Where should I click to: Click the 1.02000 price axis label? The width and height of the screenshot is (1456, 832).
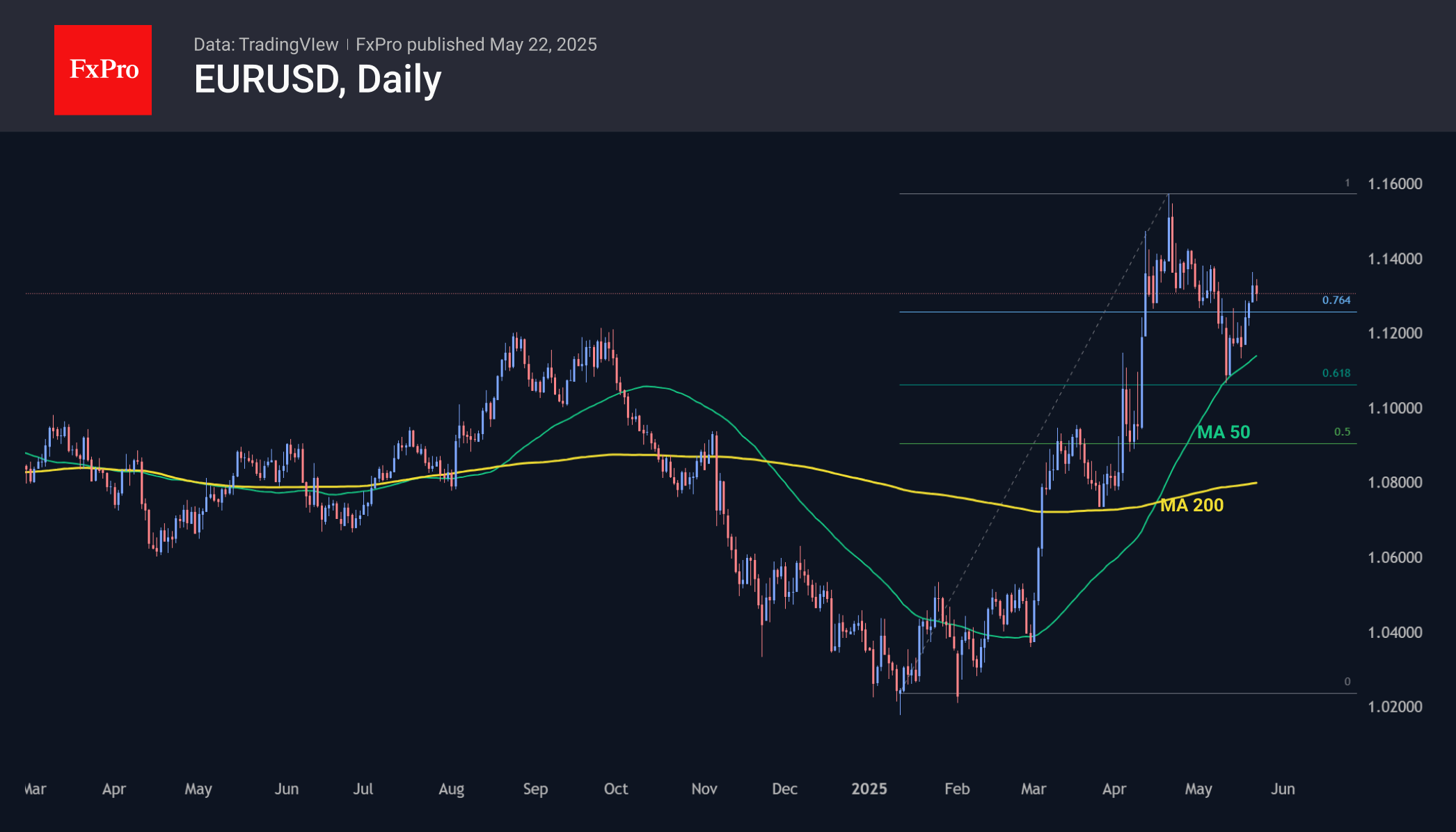1395,706
